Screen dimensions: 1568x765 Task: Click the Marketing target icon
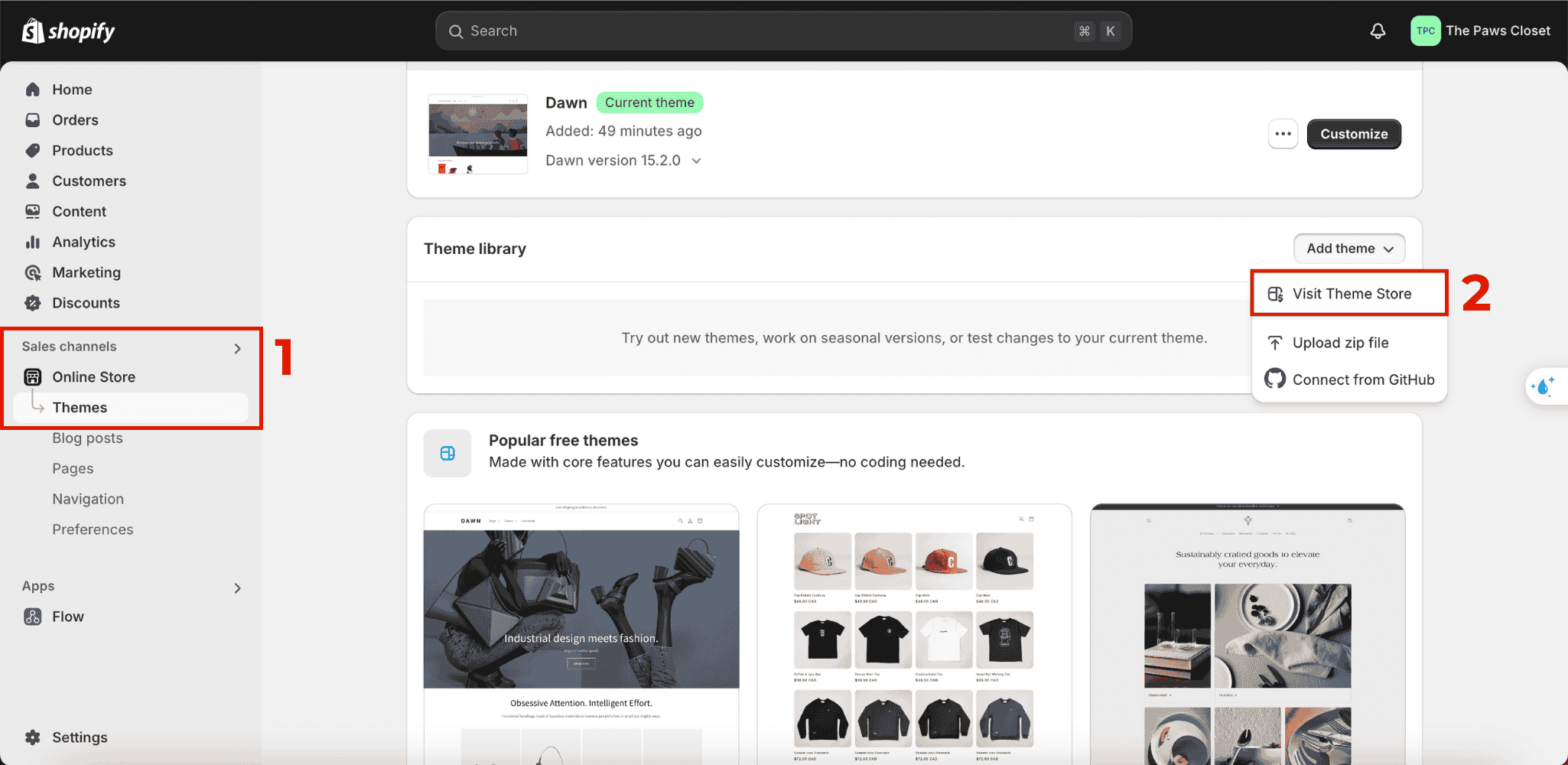33,272
